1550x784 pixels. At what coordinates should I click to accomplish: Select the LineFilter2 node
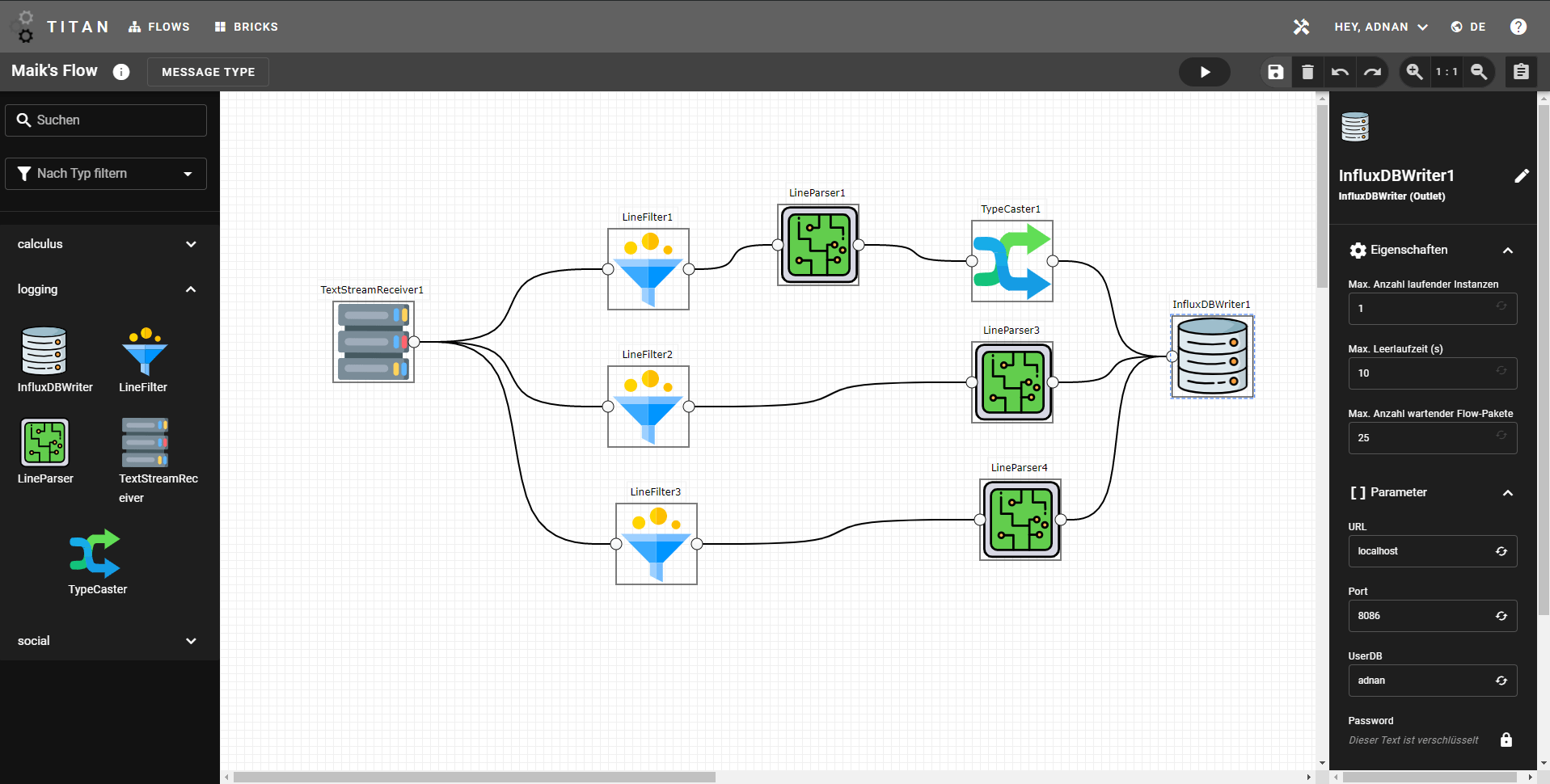(648, 407)
